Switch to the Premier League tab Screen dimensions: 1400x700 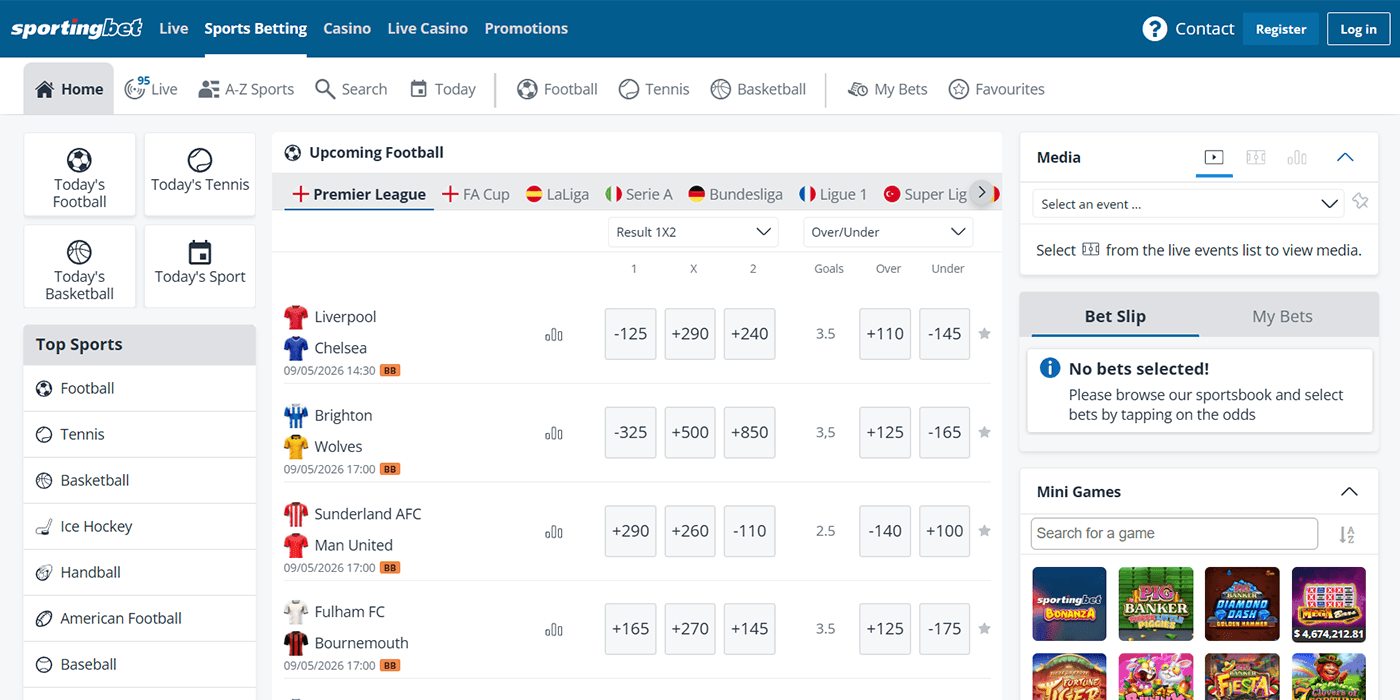(x=360, y=194)
